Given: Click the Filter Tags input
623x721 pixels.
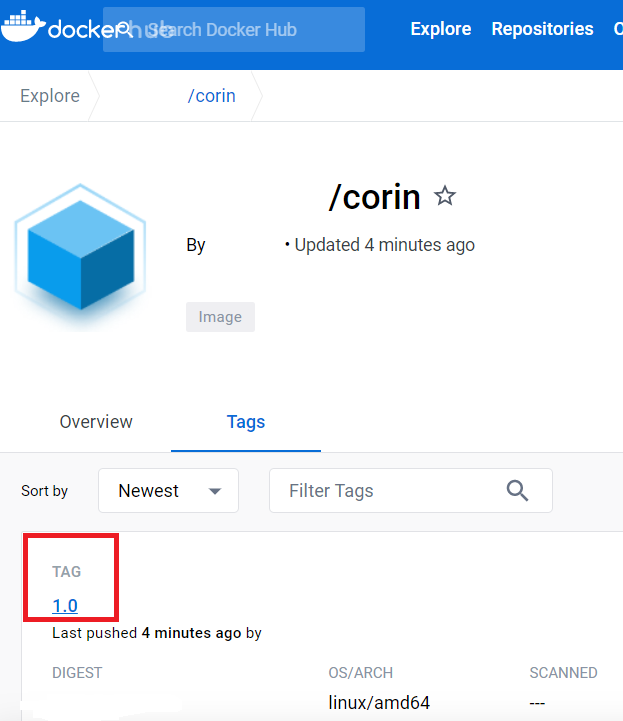Looking at the screenshot, I should 411,491.
